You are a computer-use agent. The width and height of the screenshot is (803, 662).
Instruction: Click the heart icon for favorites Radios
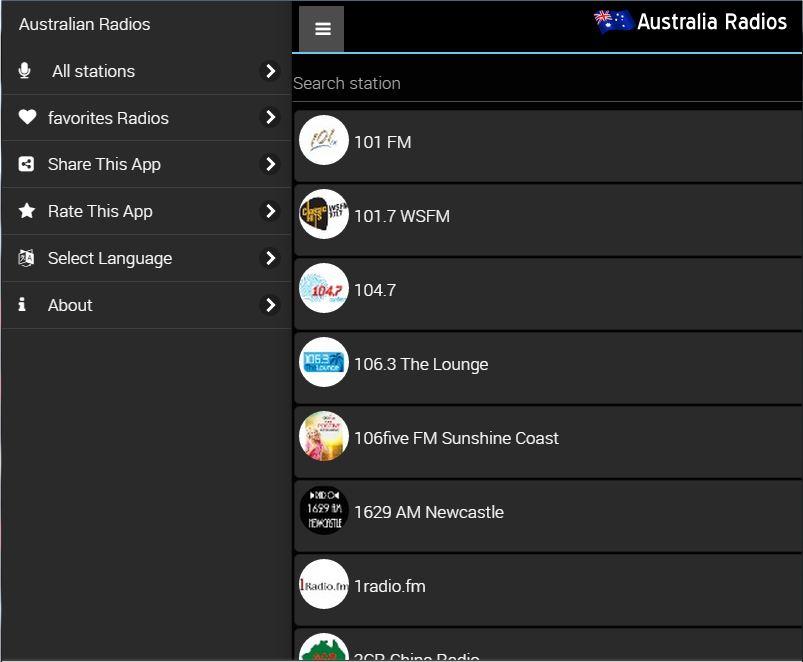click(x=27, y=117)
